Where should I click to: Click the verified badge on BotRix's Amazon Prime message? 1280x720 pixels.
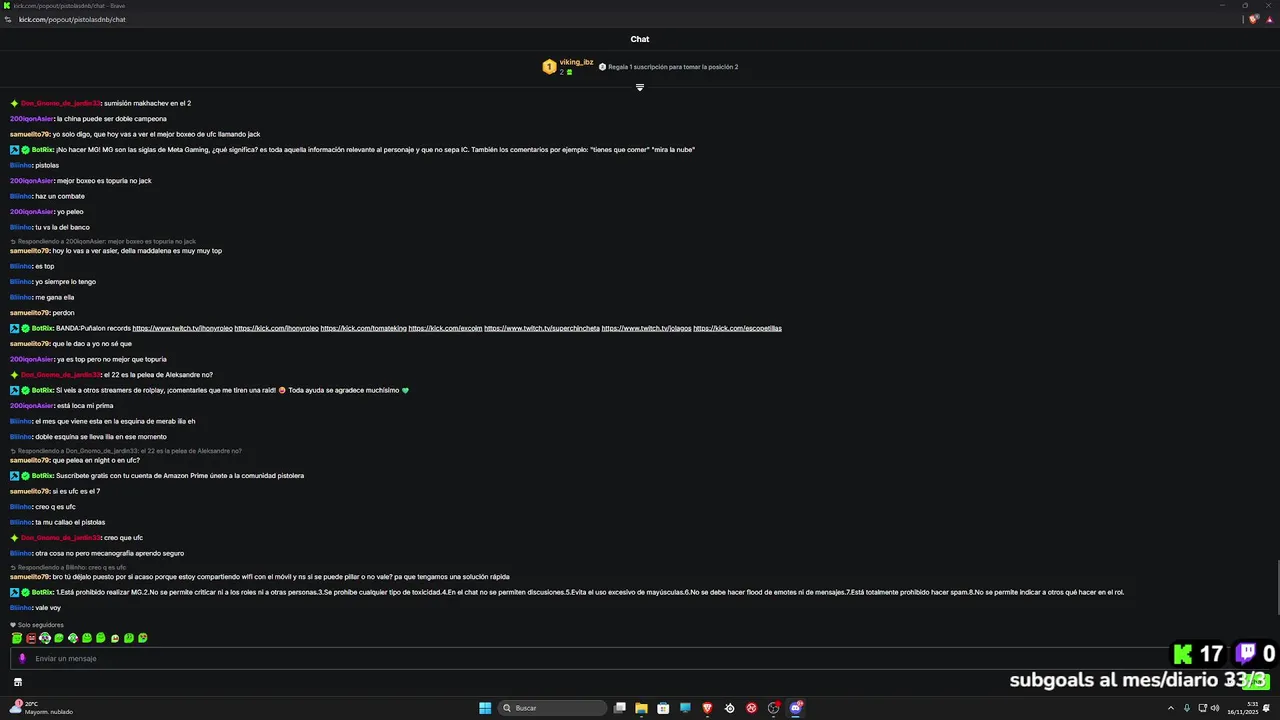(25, 476)
